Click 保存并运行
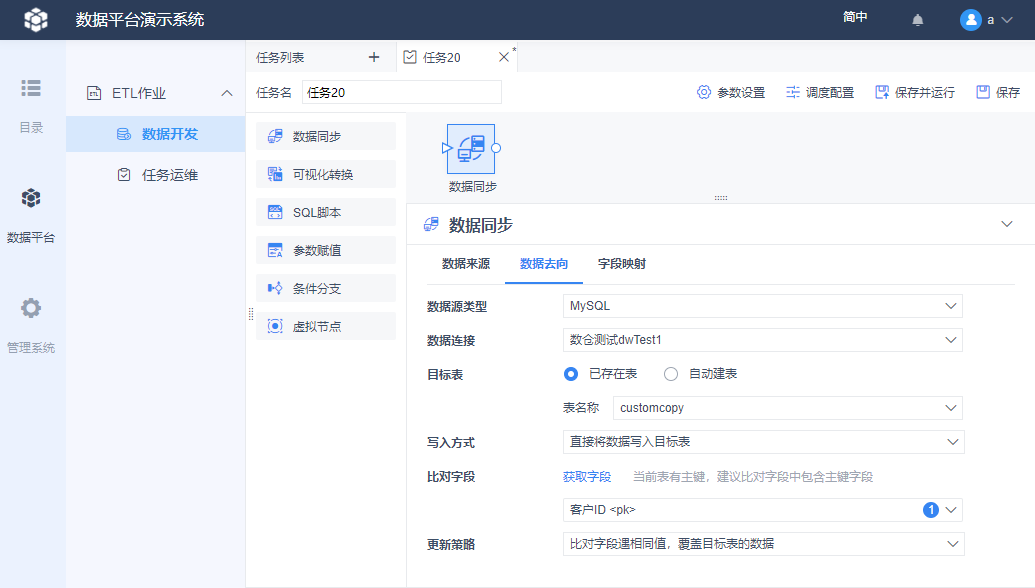1035x588 pixels. [x=915, y=92]
